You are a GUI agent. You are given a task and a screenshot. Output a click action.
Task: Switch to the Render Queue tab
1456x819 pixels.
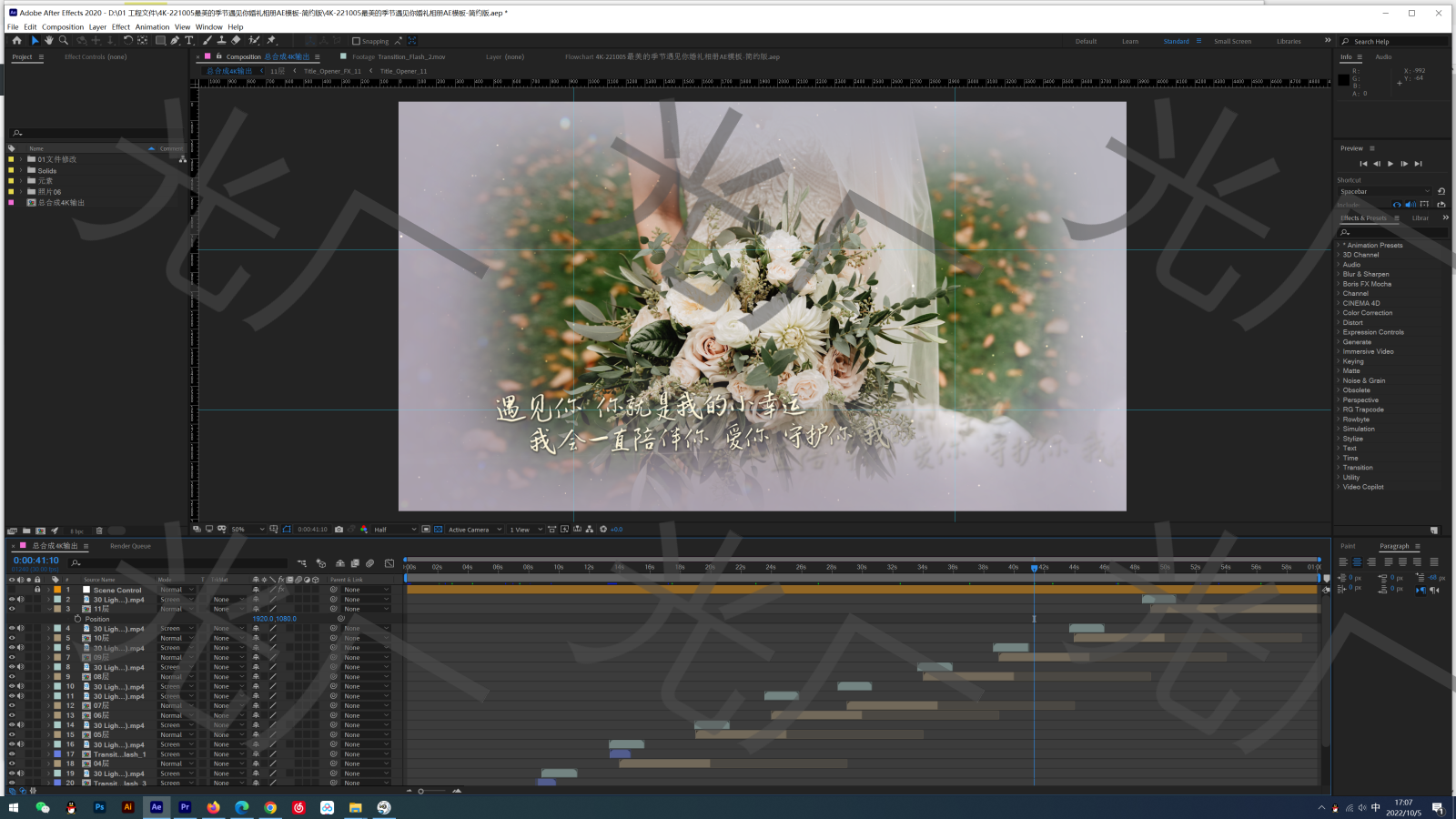(x=130, y=546)
